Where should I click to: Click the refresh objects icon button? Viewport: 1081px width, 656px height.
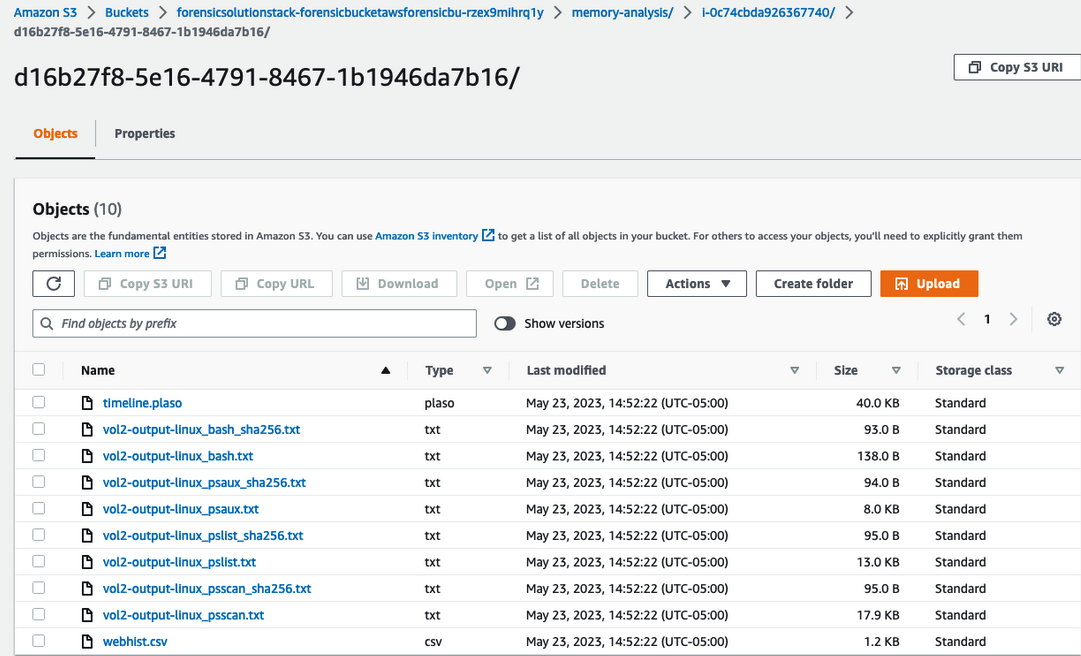[x=54, y=283]
